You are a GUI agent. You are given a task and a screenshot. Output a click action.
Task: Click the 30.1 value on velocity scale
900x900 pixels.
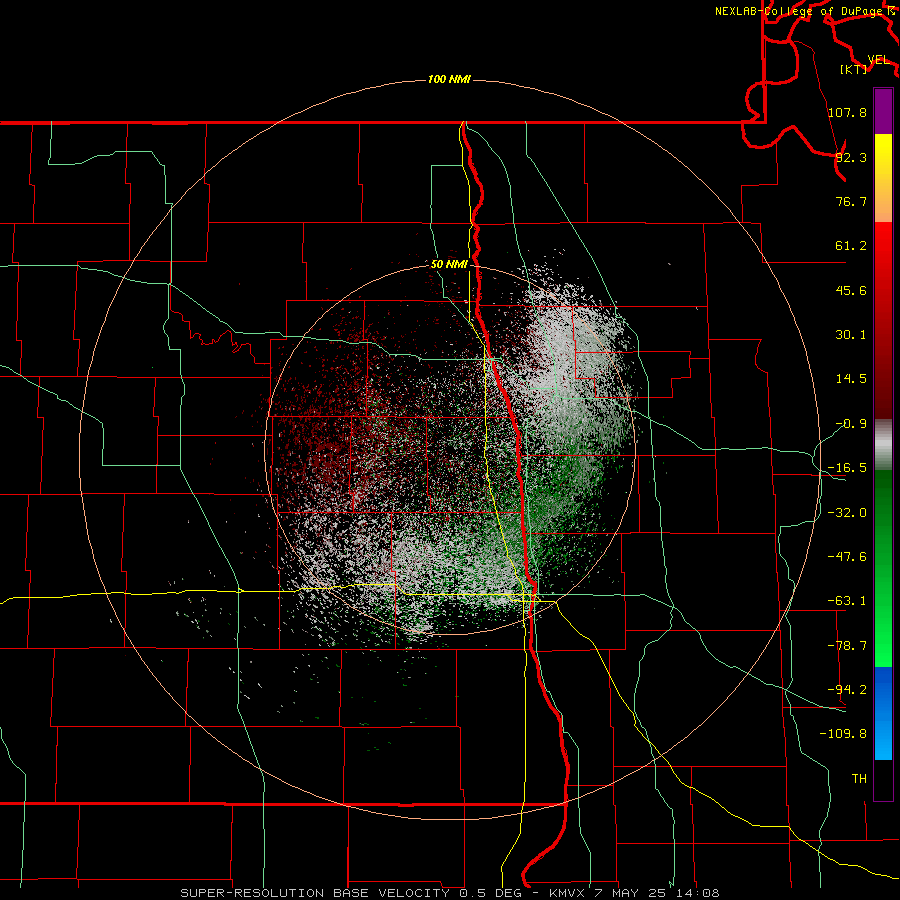[x=851, y=335]
